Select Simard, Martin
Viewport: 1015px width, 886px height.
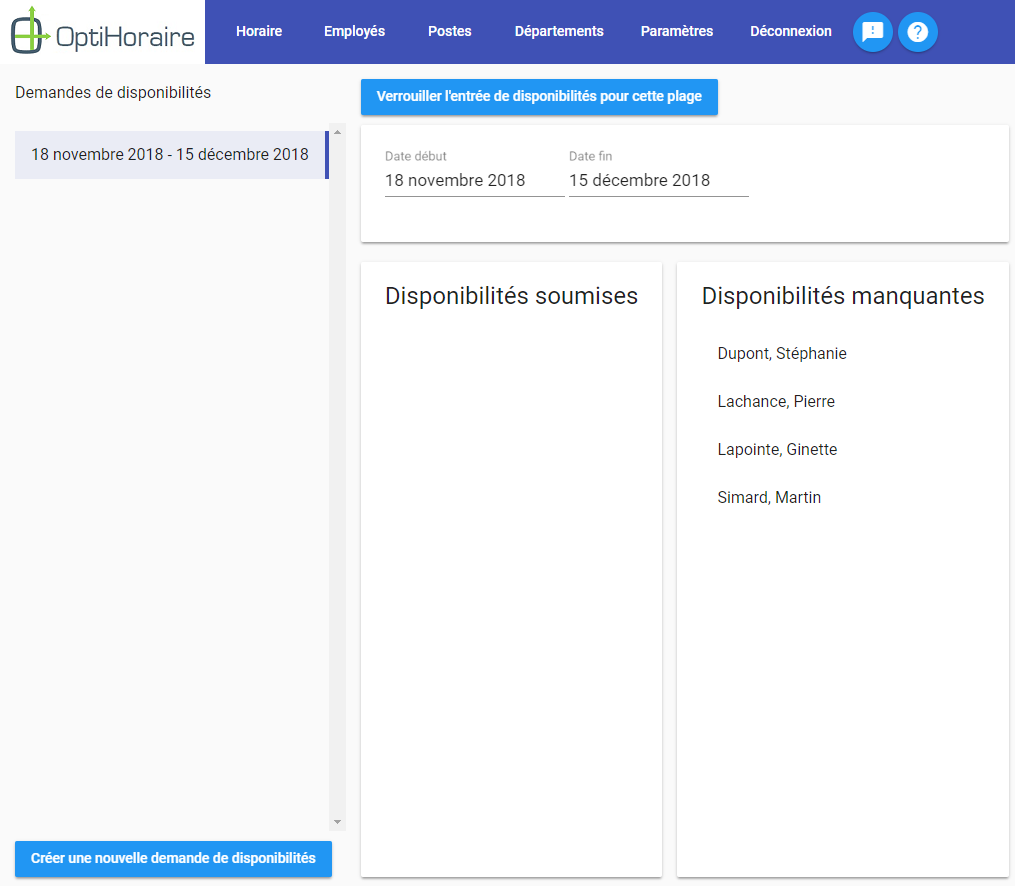coord(769,497)
